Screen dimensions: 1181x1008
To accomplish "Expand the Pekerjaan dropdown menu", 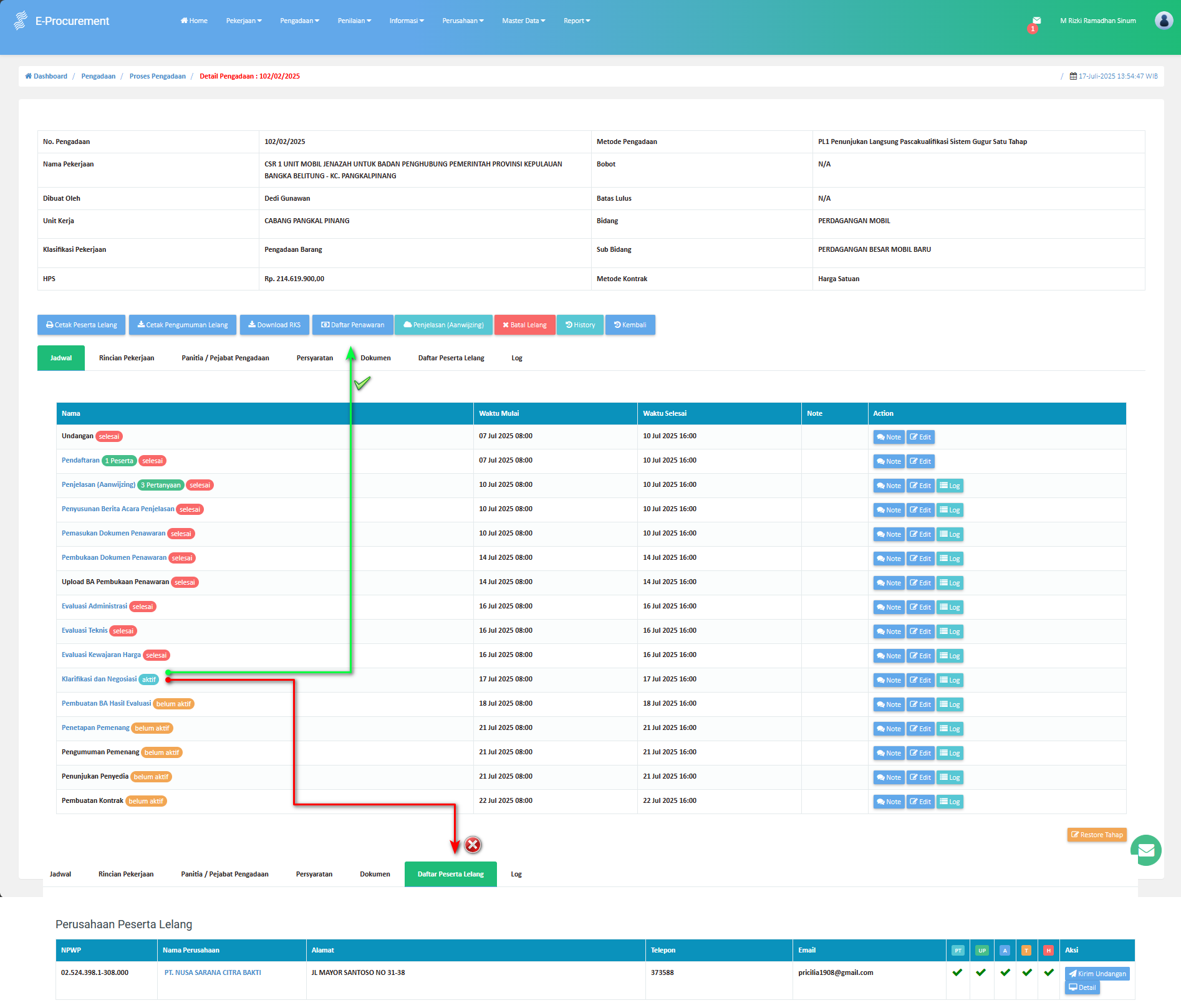I will (244, 21).
